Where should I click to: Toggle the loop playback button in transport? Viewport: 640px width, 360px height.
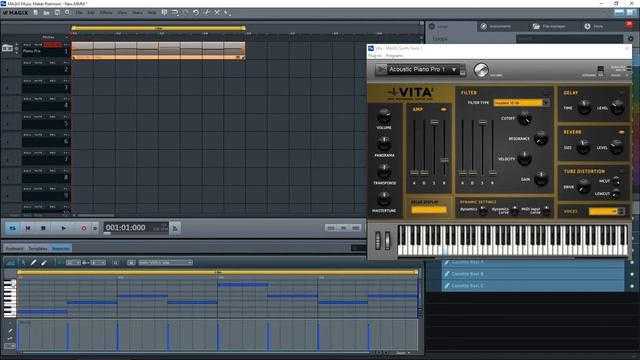(x=12, y=228)
